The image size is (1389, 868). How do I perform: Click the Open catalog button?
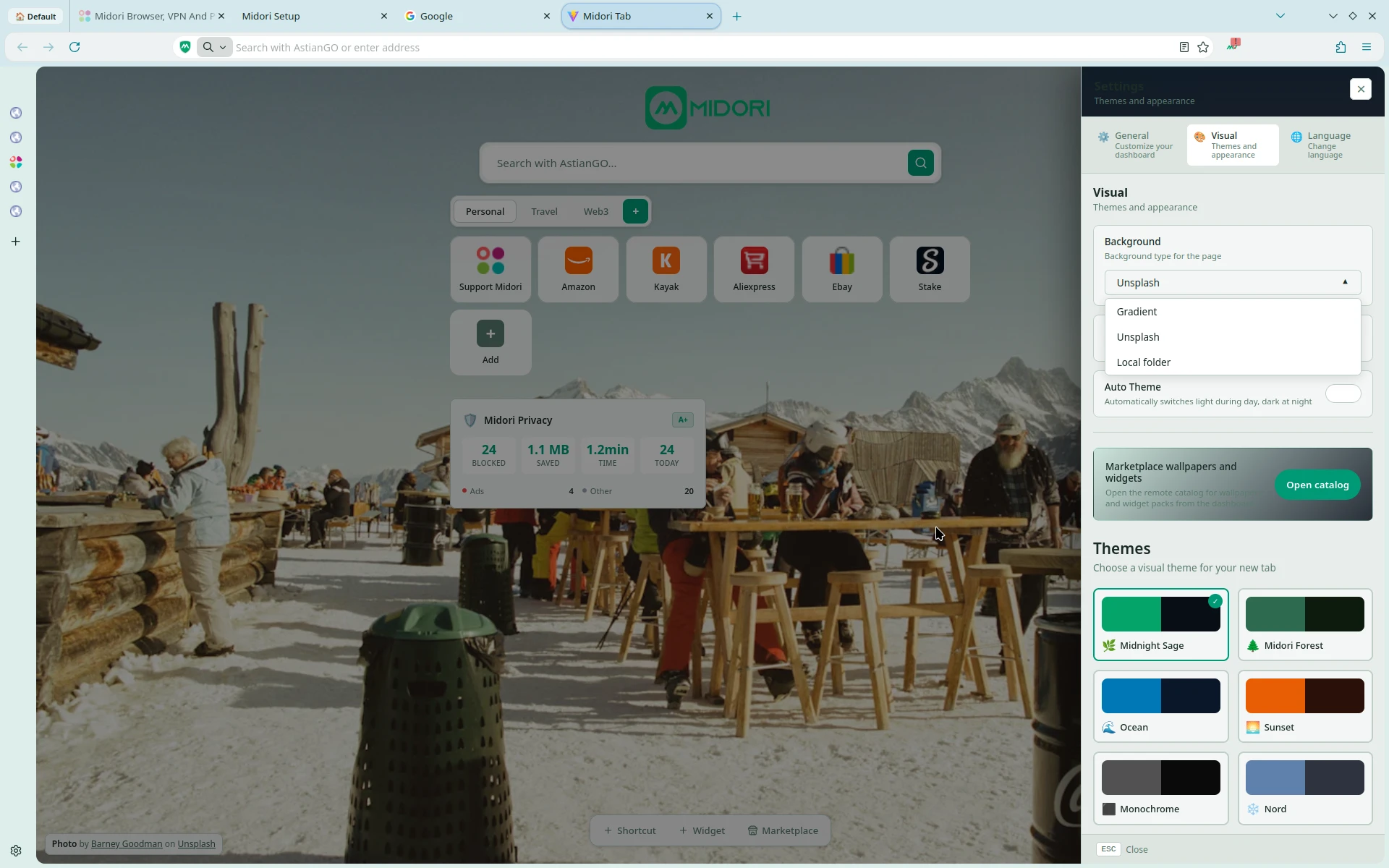pyautogui.click(x=1317, y=485)
